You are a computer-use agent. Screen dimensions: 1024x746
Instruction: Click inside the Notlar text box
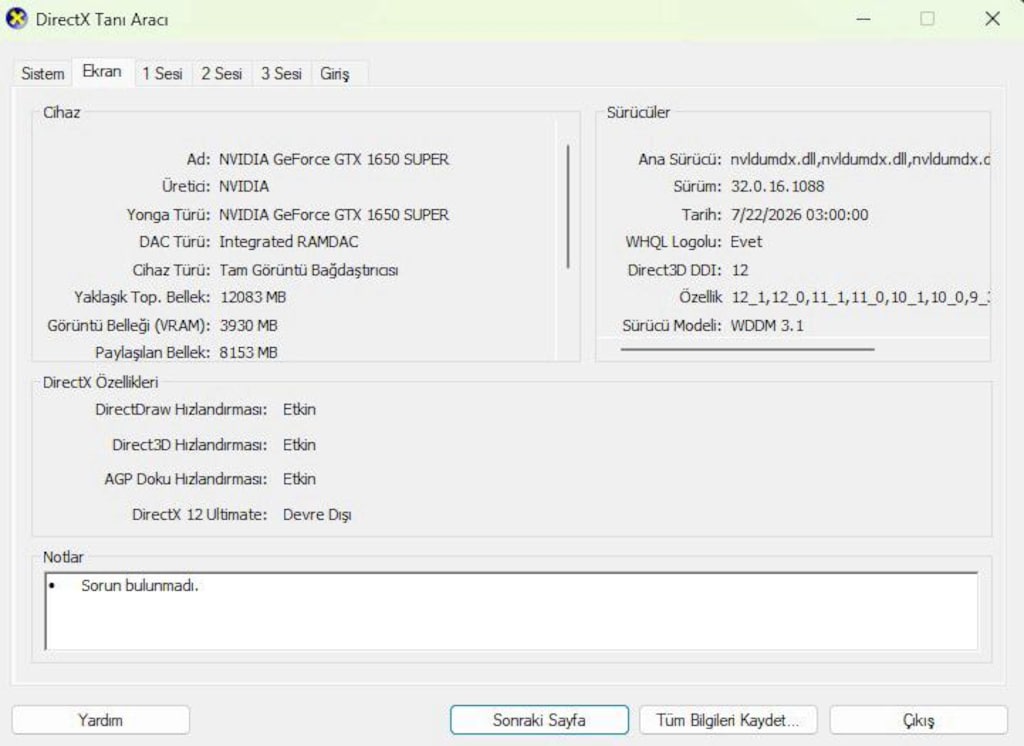[511, 611]
